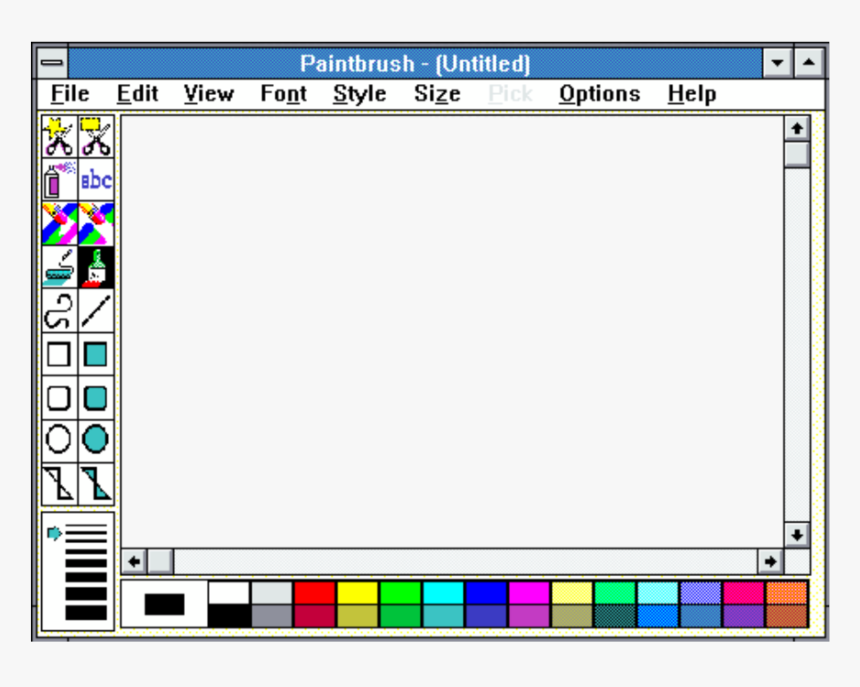Choose the Airbrush spray can tool
The image size is (860, 687).
(x=59, y=180)
